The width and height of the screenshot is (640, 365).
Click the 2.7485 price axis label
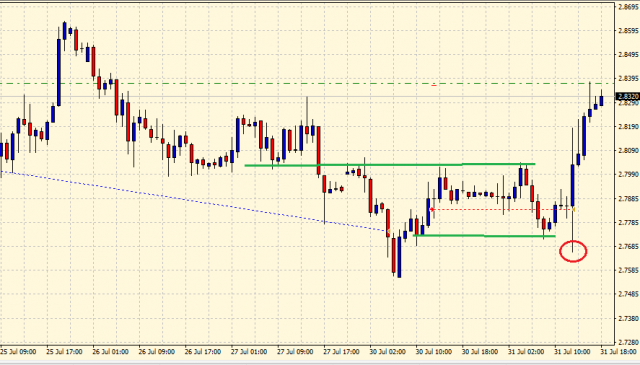pos(629,294)
